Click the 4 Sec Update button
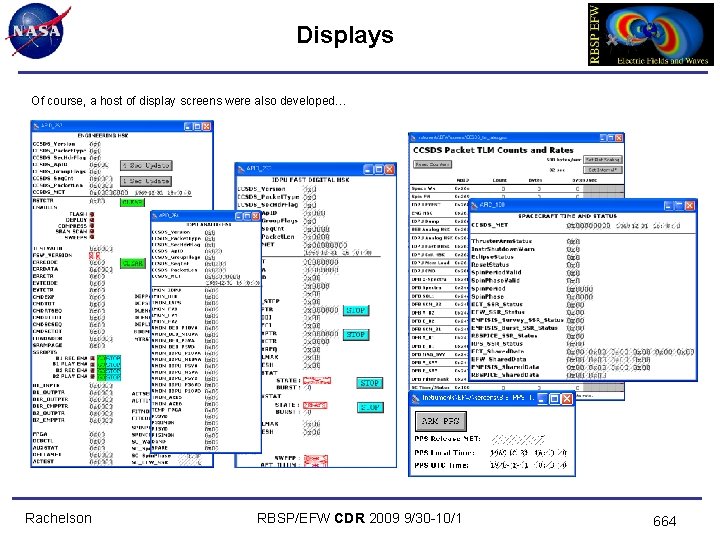The height and width of the screenshot is (540, 720). (x=146, y=165)
